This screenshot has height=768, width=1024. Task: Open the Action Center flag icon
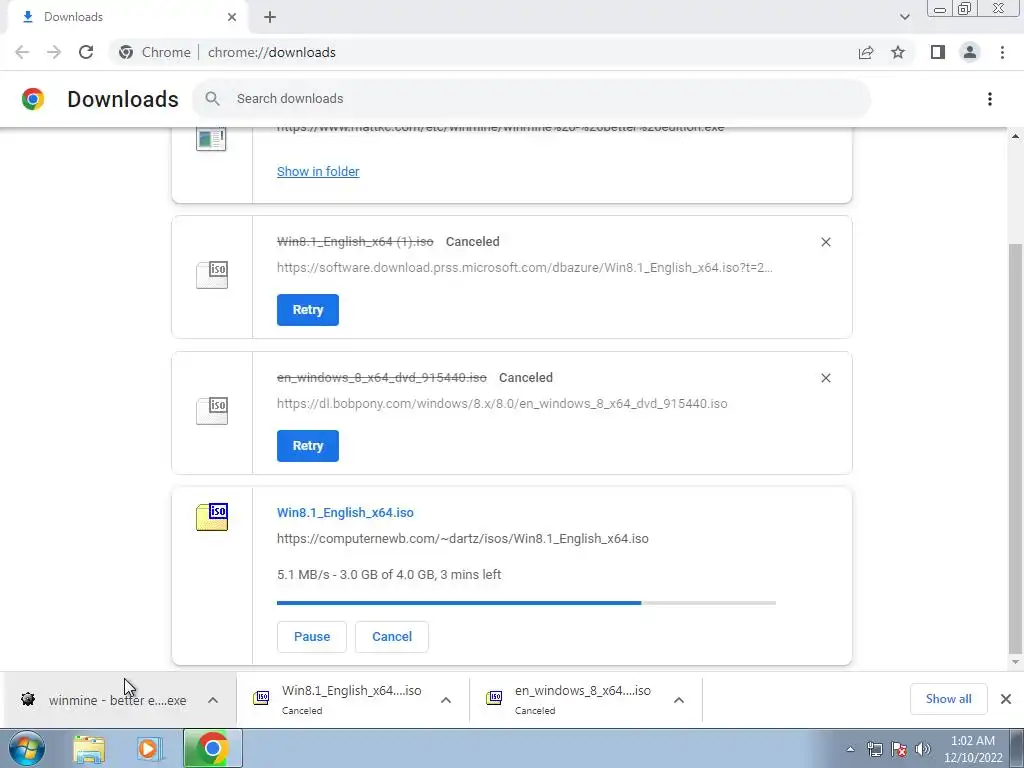click(x=899, y=749)
